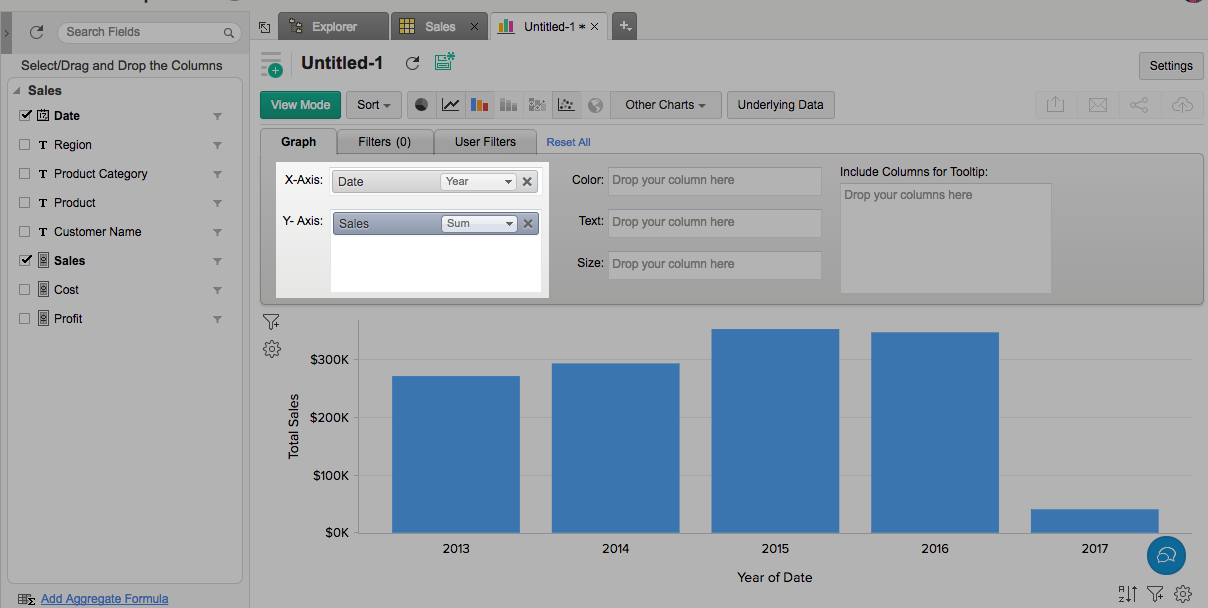Enable the Profit column checkbox
This screenshot has width=1208, height=608.
point(25,319)
